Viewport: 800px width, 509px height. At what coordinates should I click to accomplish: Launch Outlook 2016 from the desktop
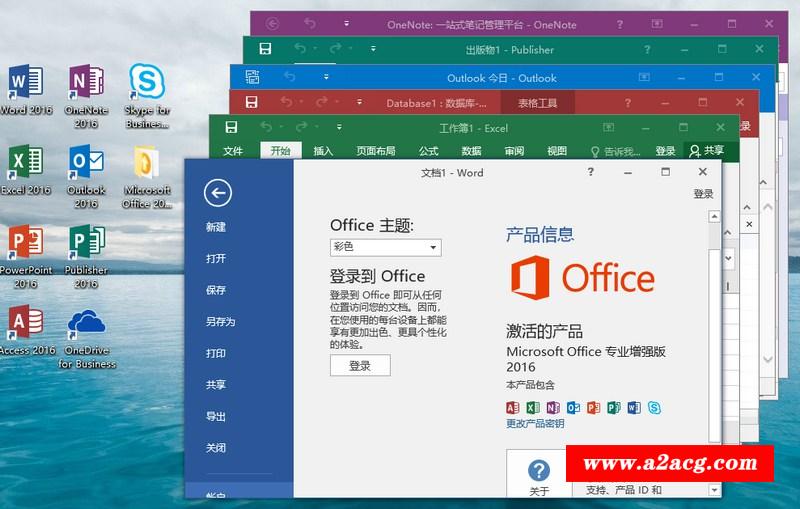tap(86, 168)
